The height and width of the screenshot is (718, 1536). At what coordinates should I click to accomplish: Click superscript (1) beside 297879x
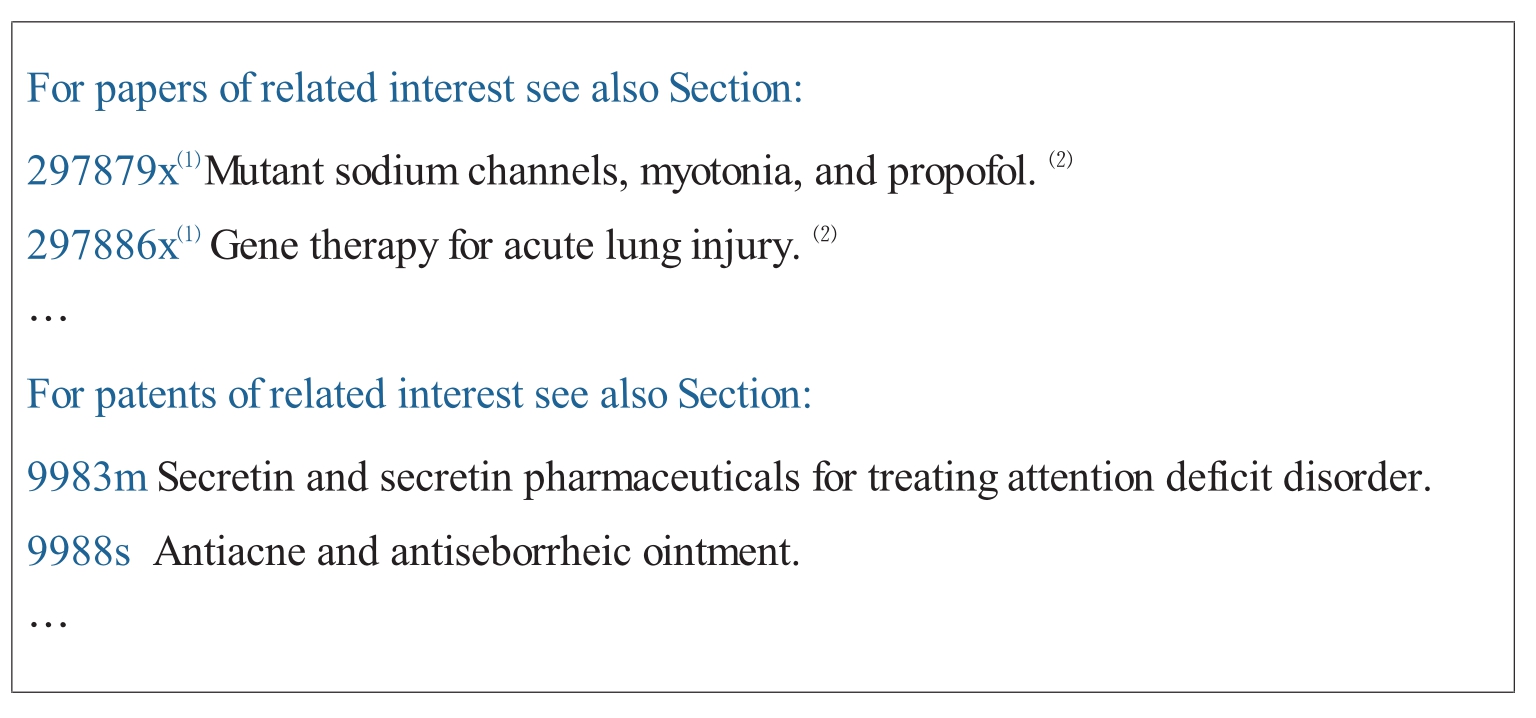(189, 159)
